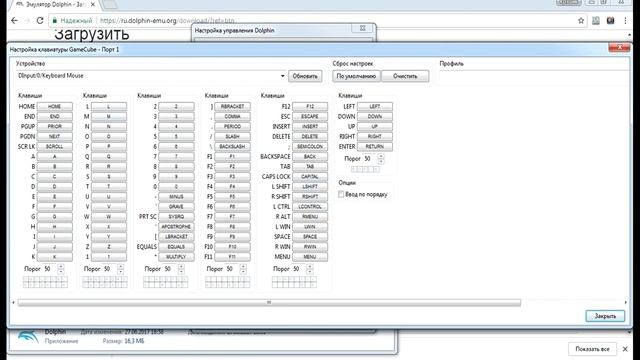The image size is (640, 360).
Task: Click the CAPS LOCK CAPITAL mapping button
Action: click(x=310, y=177)
